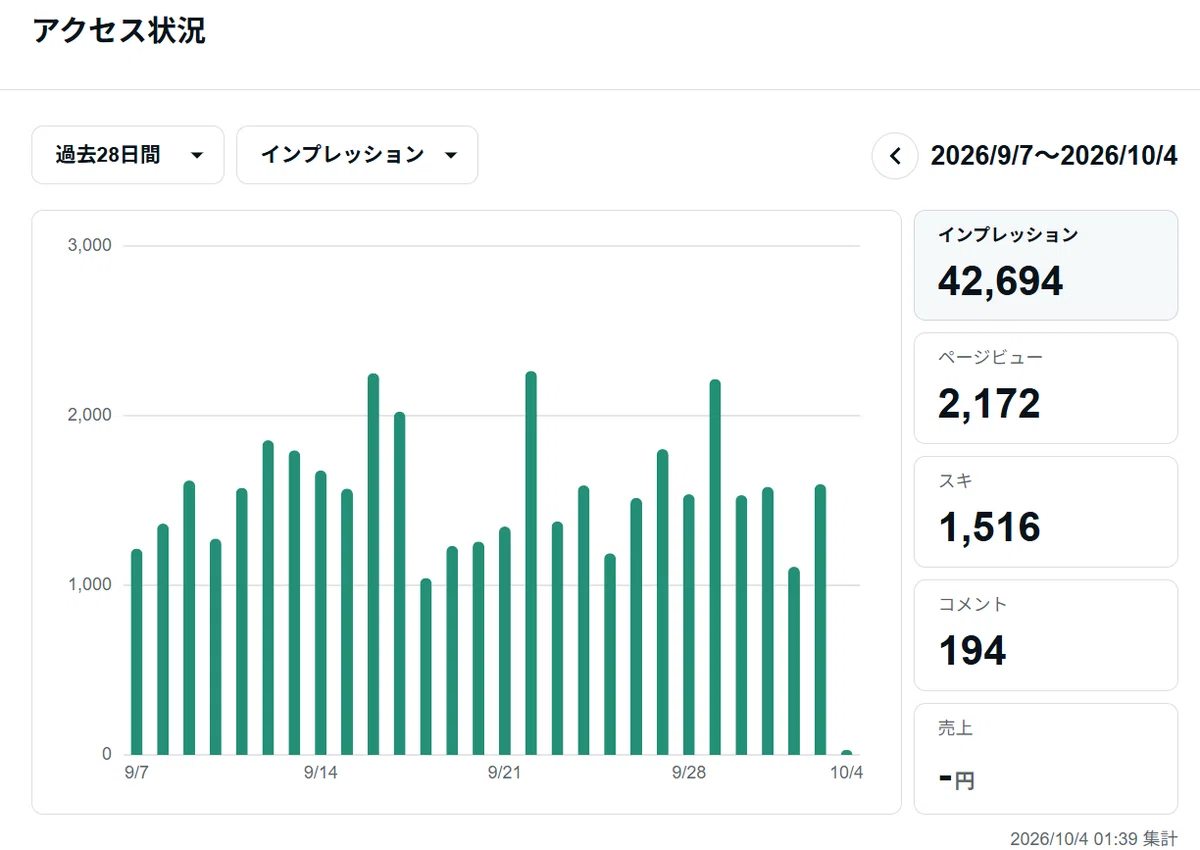Click the 9/21 x-axis date label

505,773
